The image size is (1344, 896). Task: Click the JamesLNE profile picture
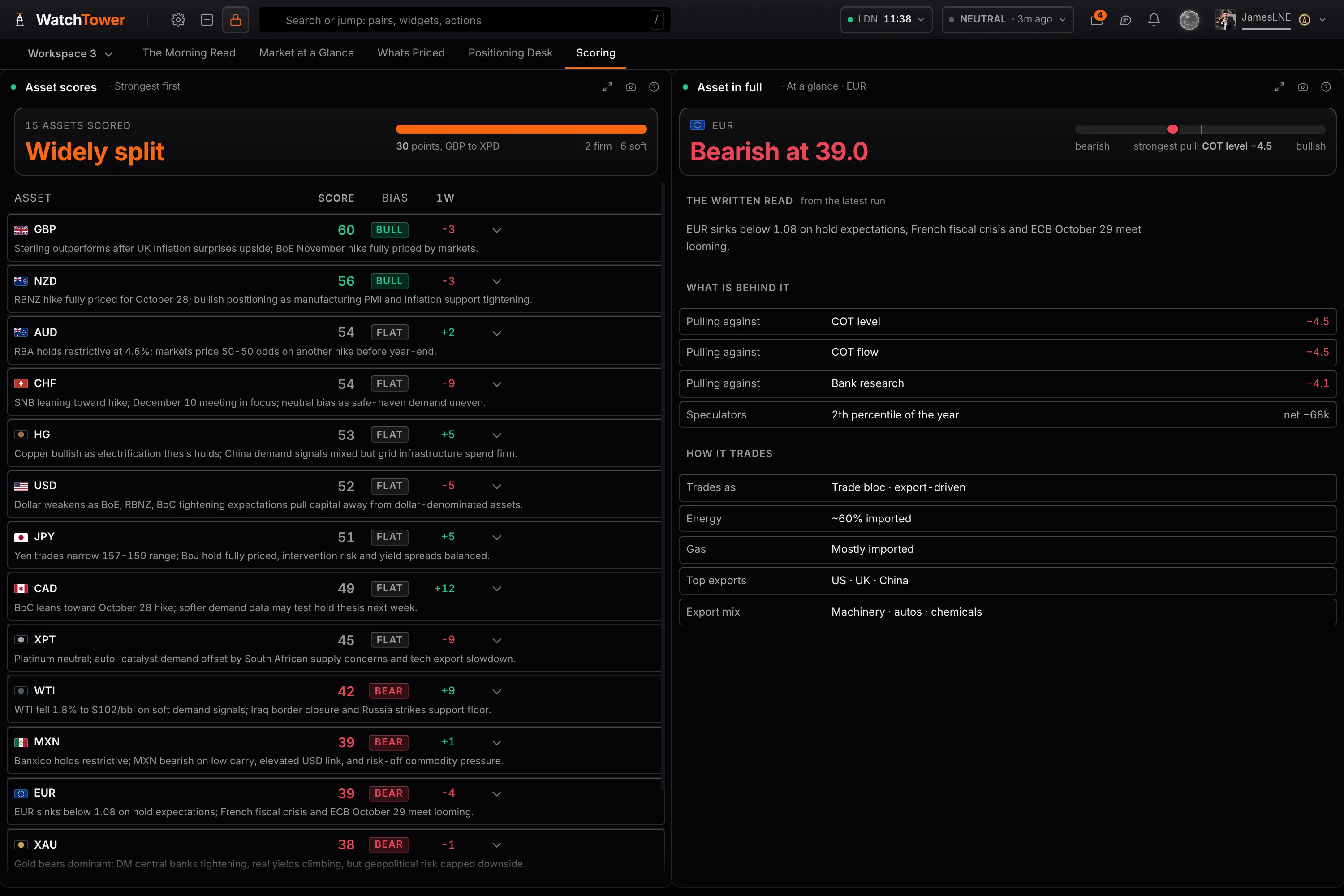click(x=1225, y=19)
